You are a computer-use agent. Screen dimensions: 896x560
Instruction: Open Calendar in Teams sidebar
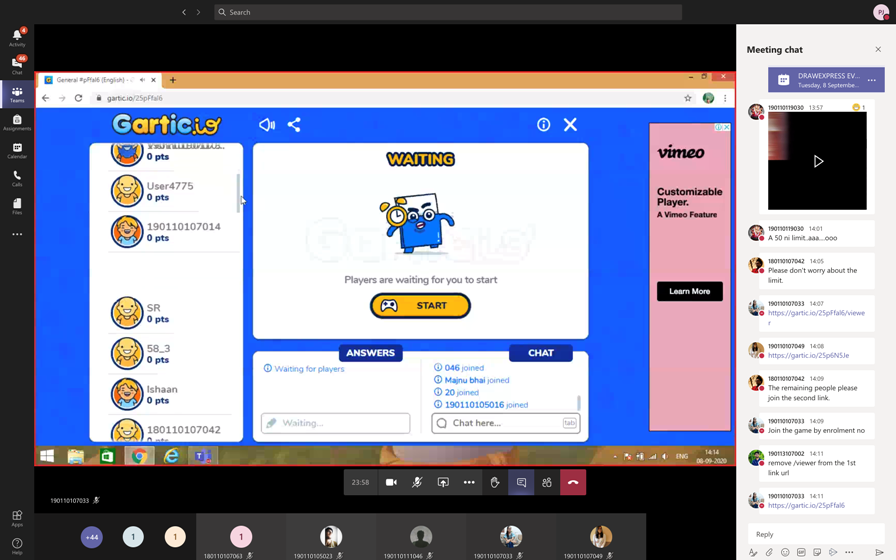click(17, 150)
